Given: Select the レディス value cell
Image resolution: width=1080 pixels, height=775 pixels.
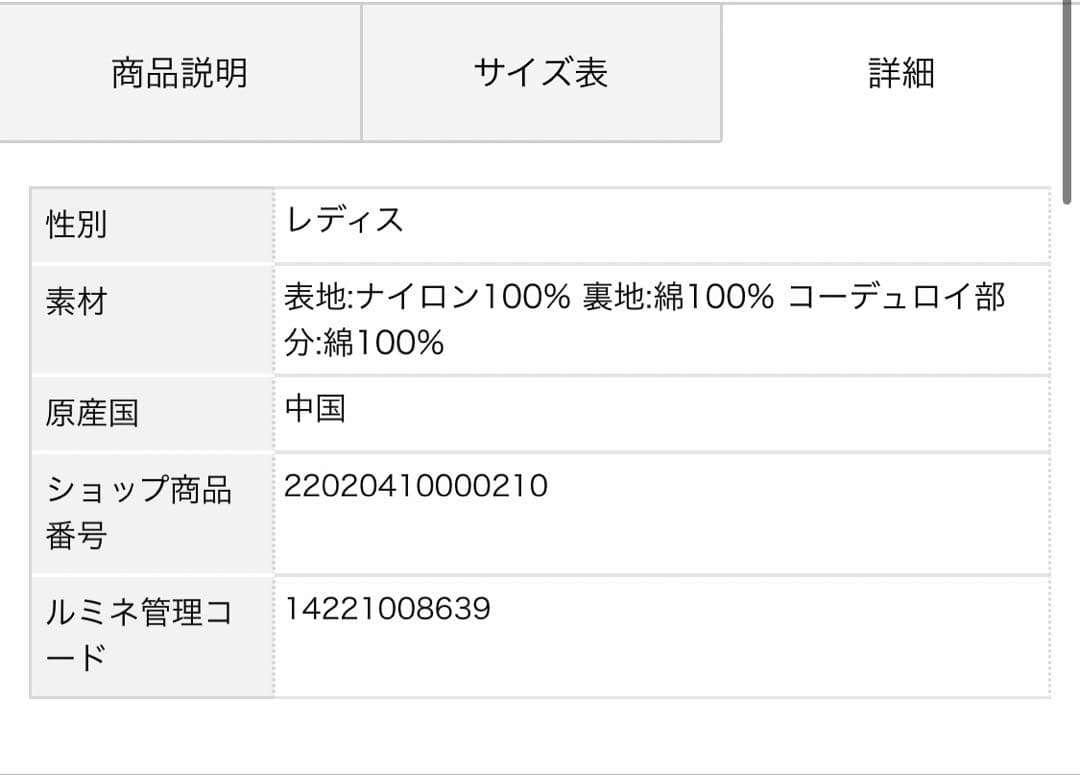Looking at the screenshot, I should (345, 222).
